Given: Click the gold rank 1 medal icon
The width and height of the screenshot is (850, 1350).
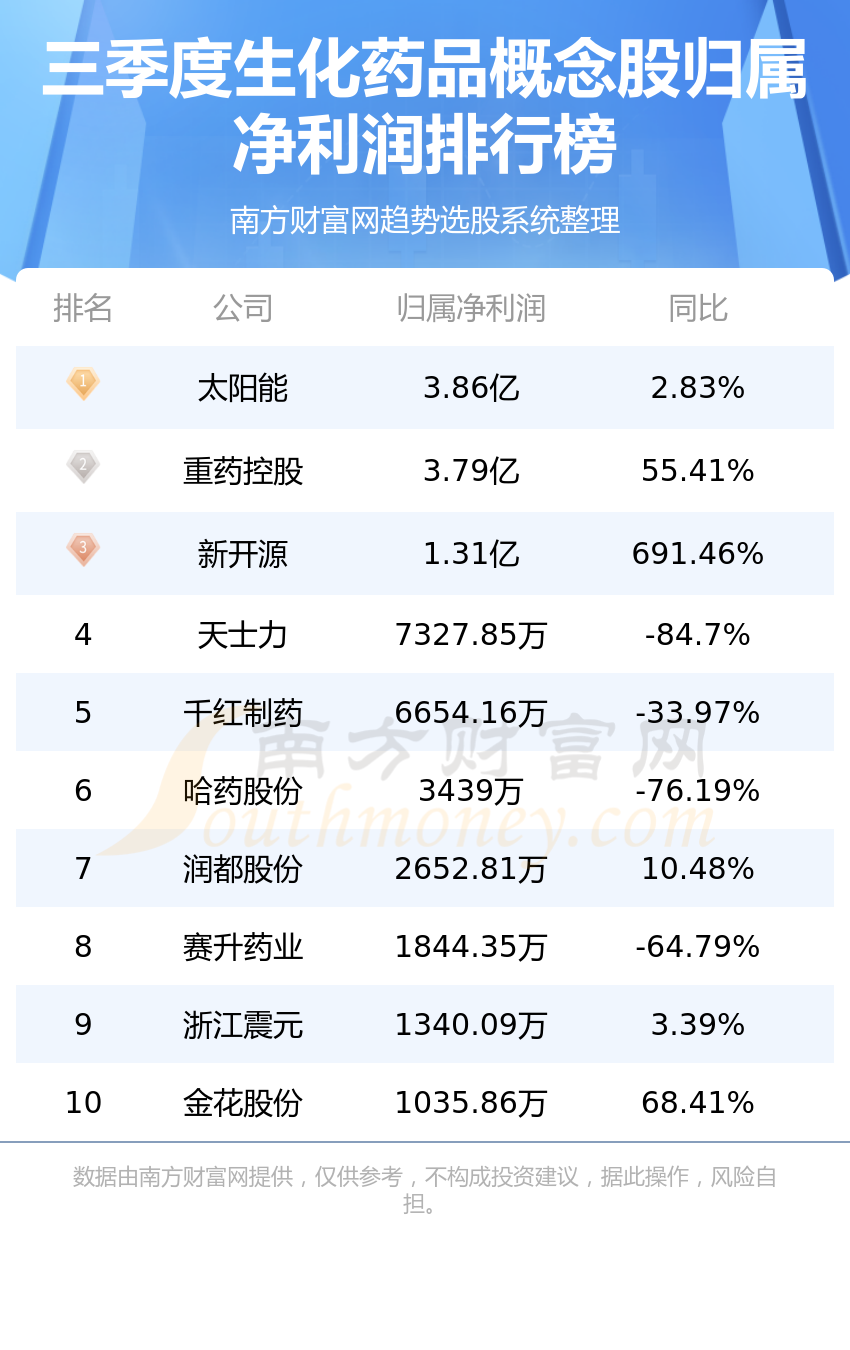Looking at the screenshot, I should (83, 384).
